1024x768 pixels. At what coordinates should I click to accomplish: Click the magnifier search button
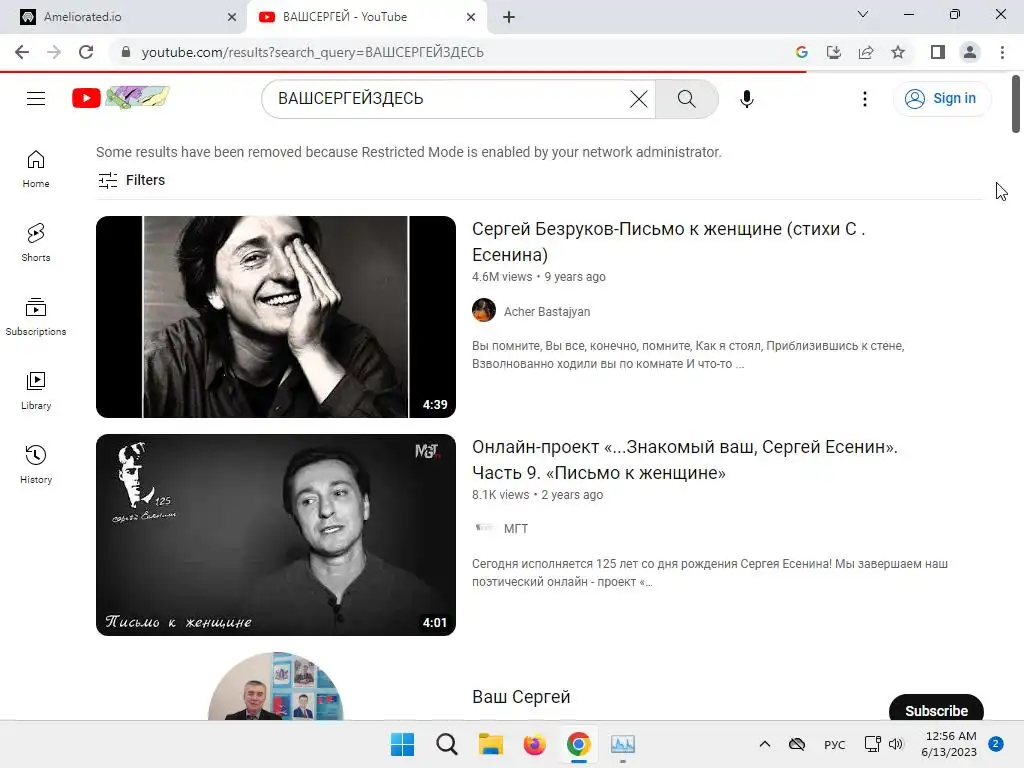(686, 99)
